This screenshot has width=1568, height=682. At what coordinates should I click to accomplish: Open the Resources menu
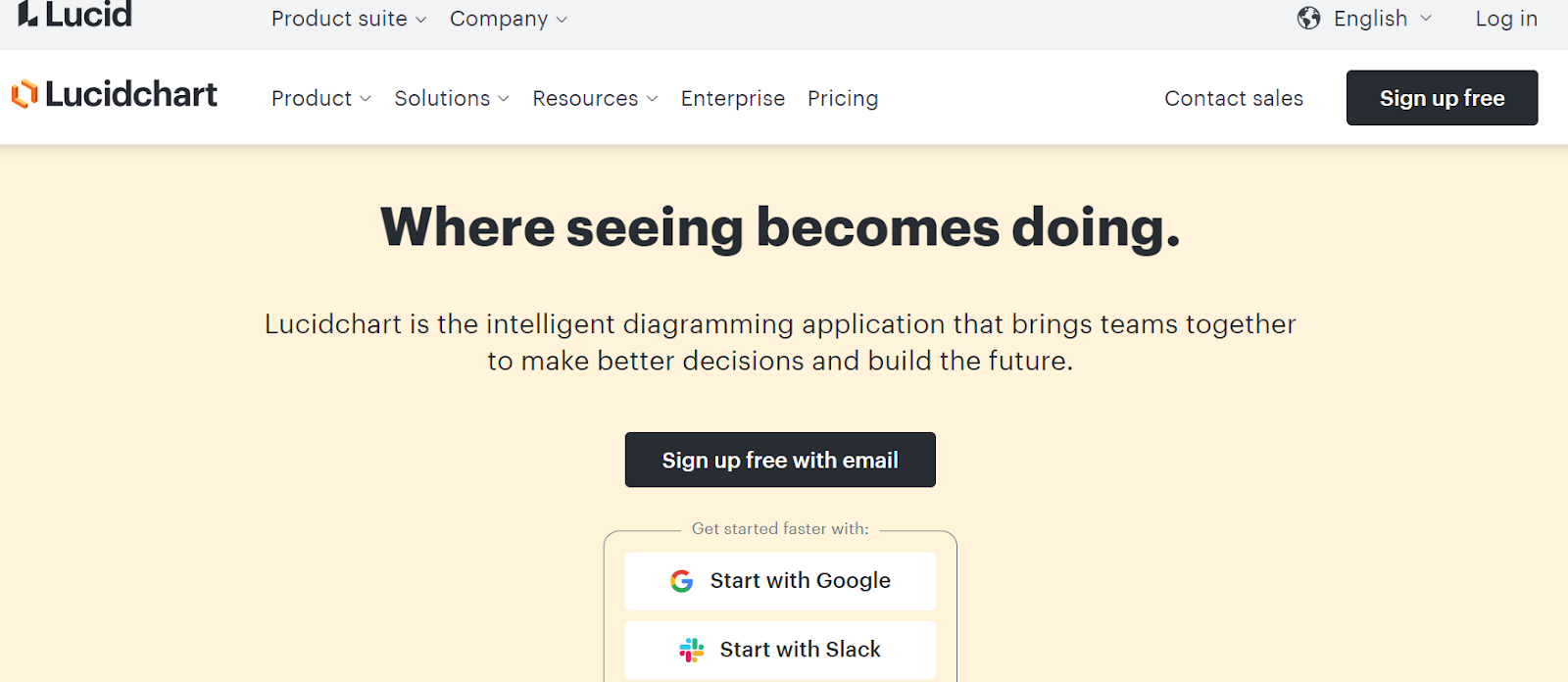(594, 99)
